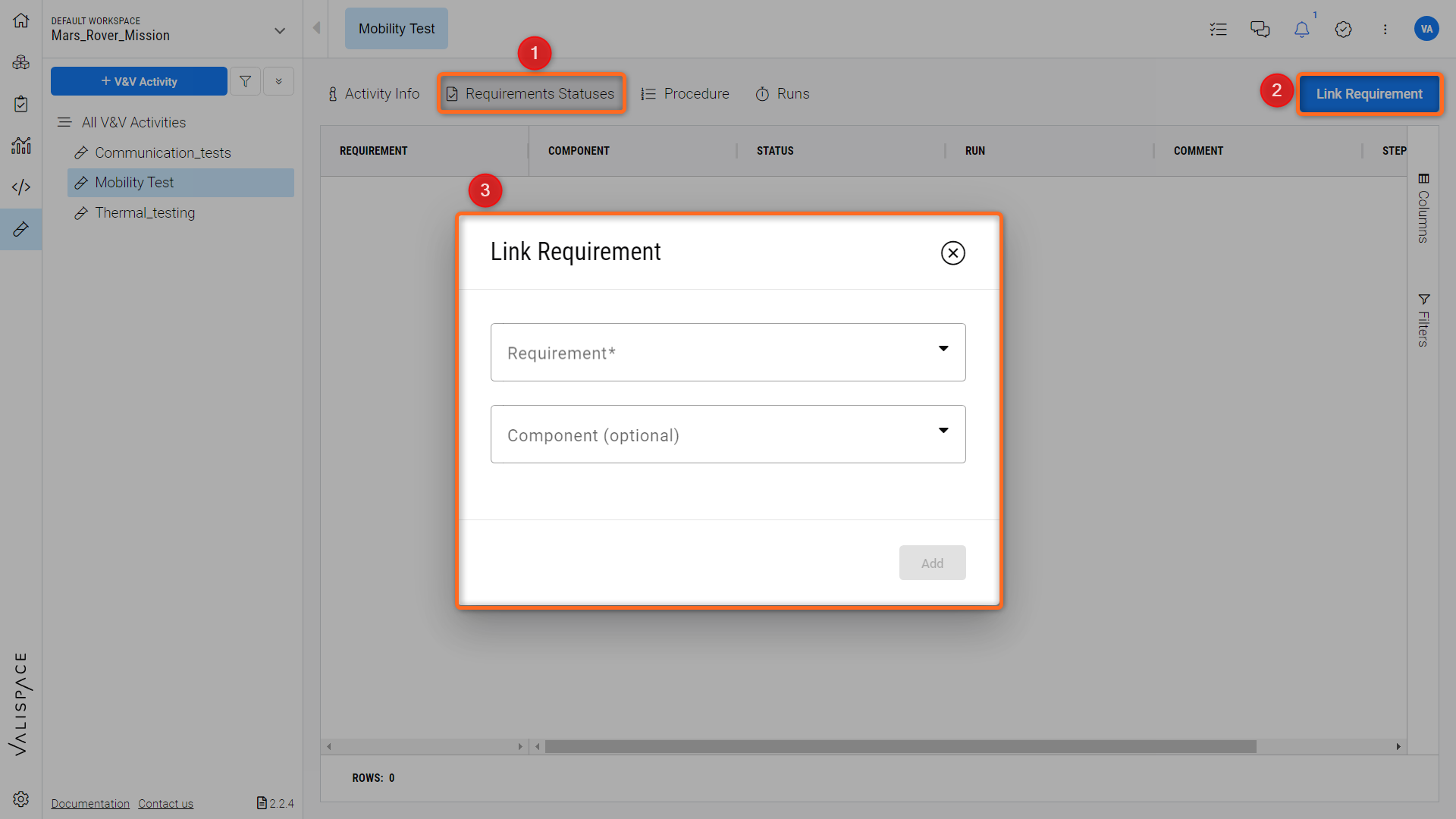Expand all activities with the double chevron
Image resolution: width=1456 pixels, height=819 pixels.
[278, 81]
